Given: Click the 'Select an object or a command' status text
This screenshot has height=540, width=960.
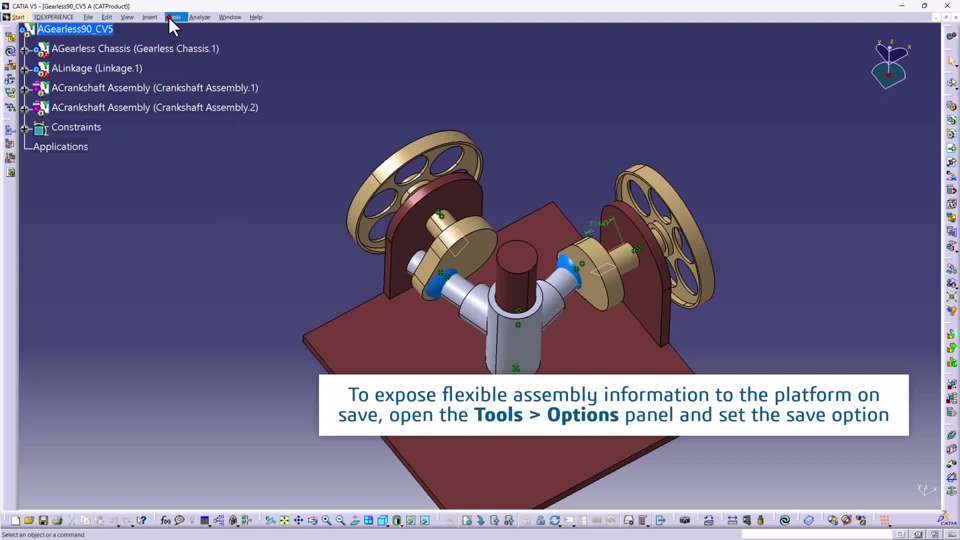Looking at the screenshot, I should coord(43,534).
